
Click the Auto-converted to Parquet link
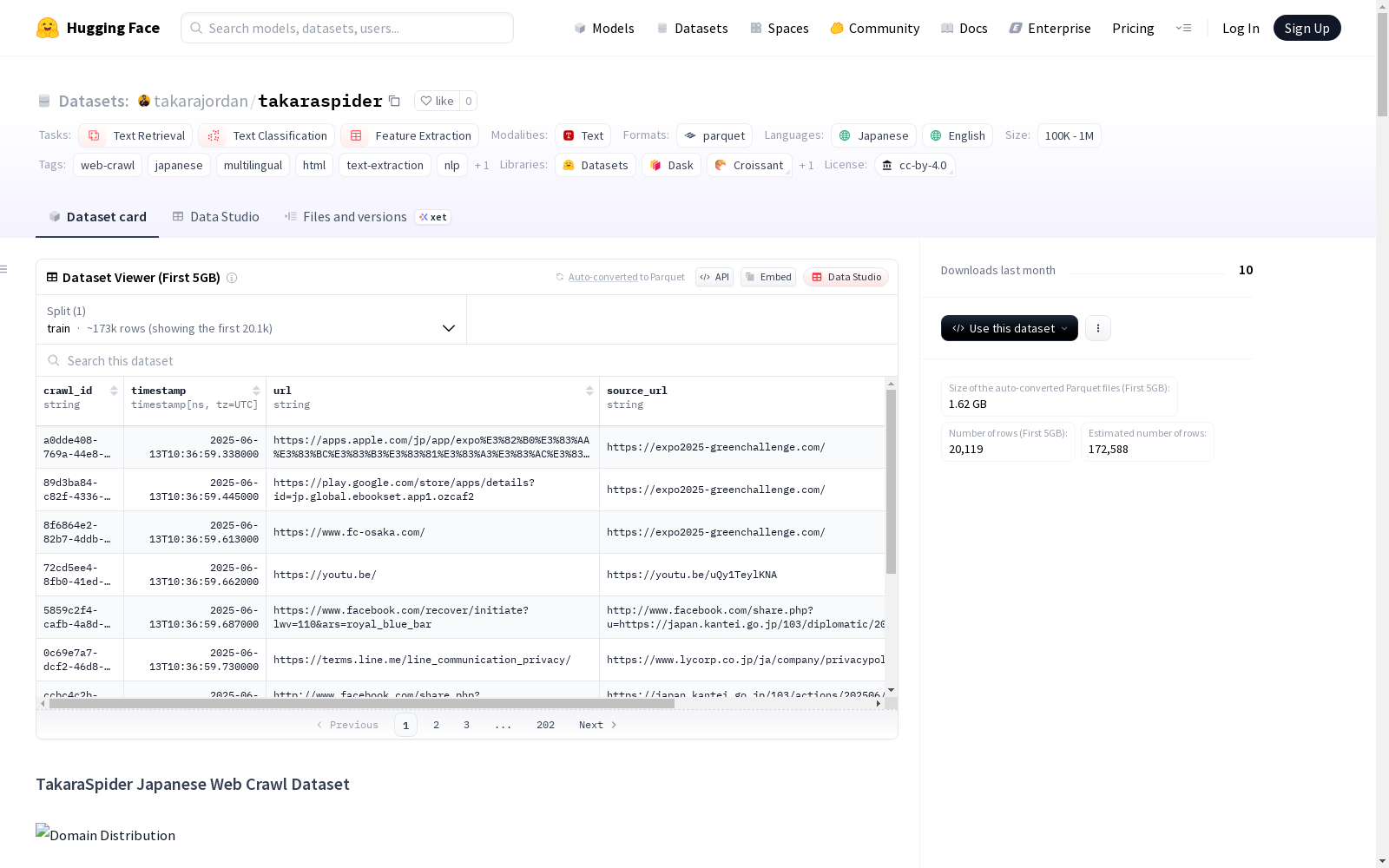click(x=620, y=277)
